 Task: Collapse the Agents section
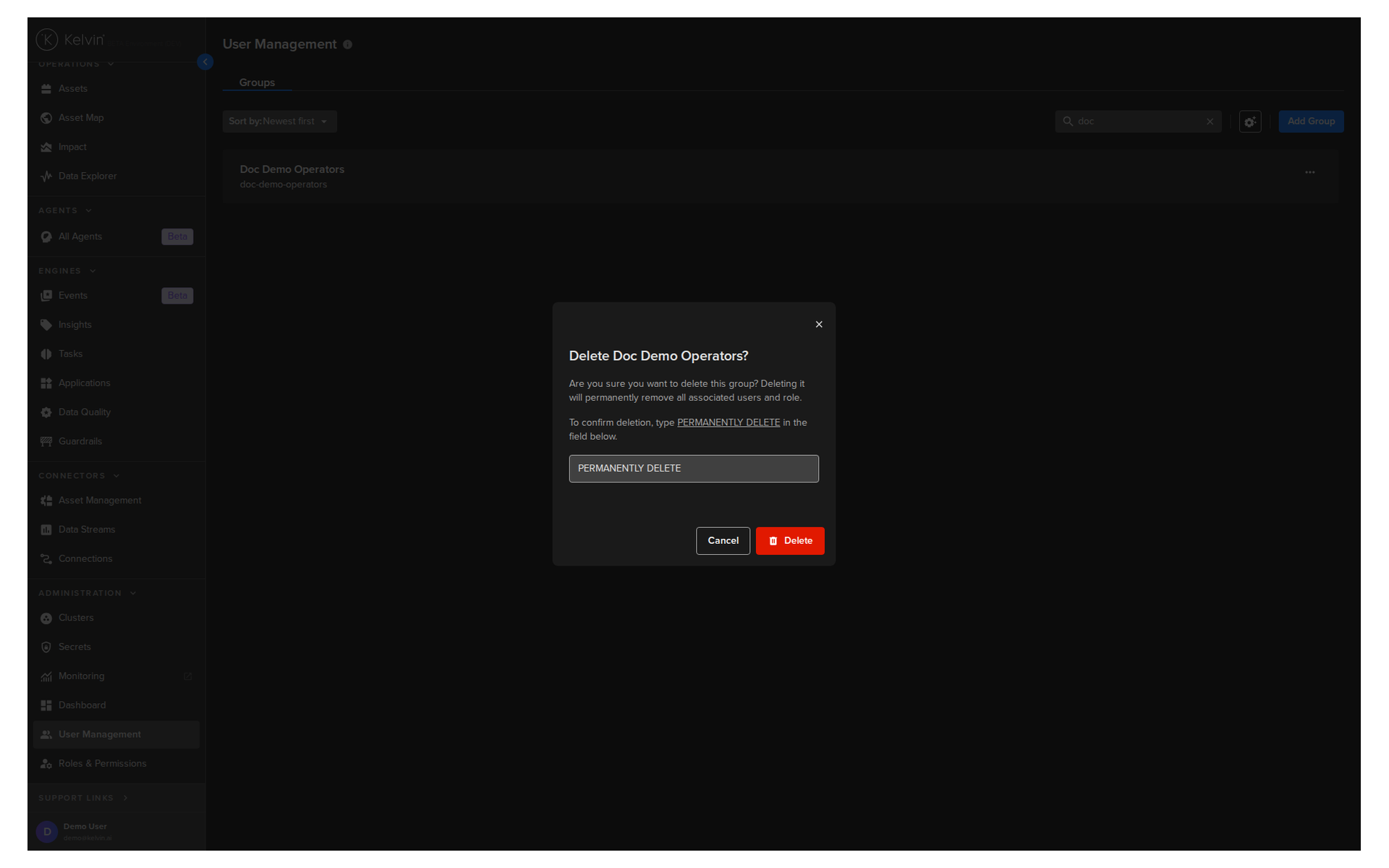65,210
